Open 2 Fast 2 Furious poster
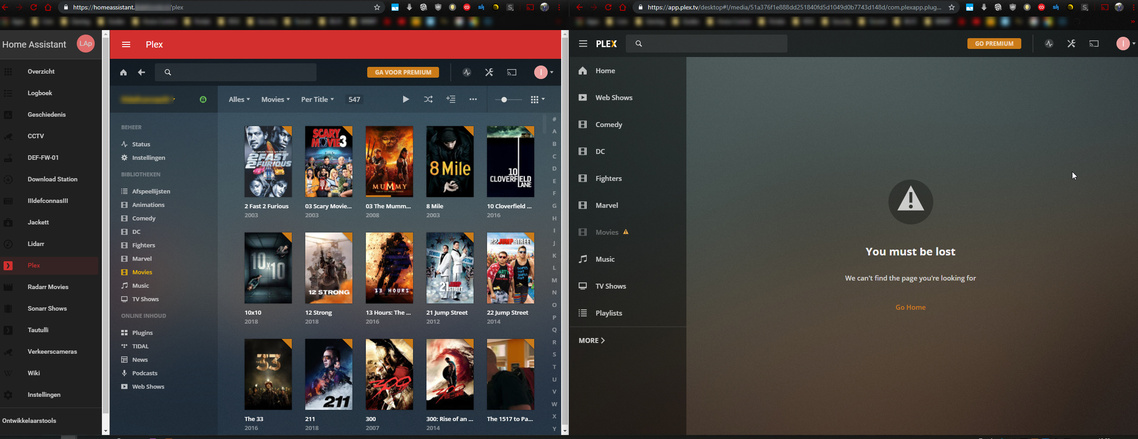The width and height of the screenshot is (1138, 439). click(x=268, y=162)
